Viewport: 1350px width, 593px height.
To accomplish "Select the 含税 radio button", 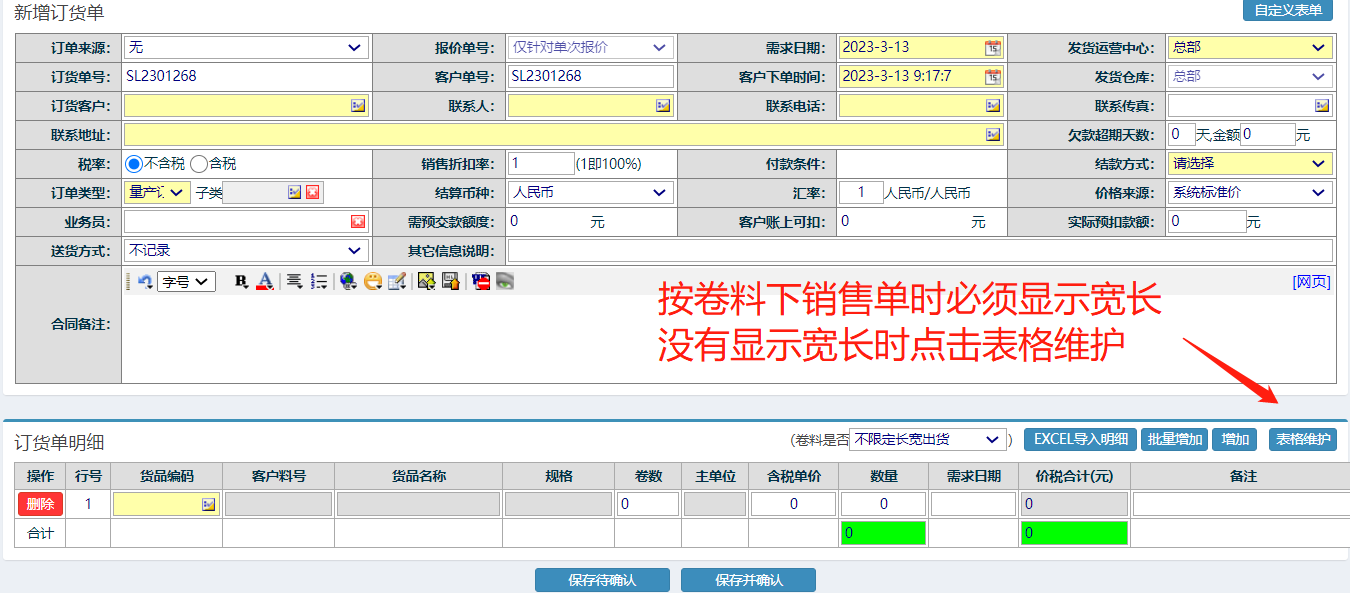I will click(199, 164).
